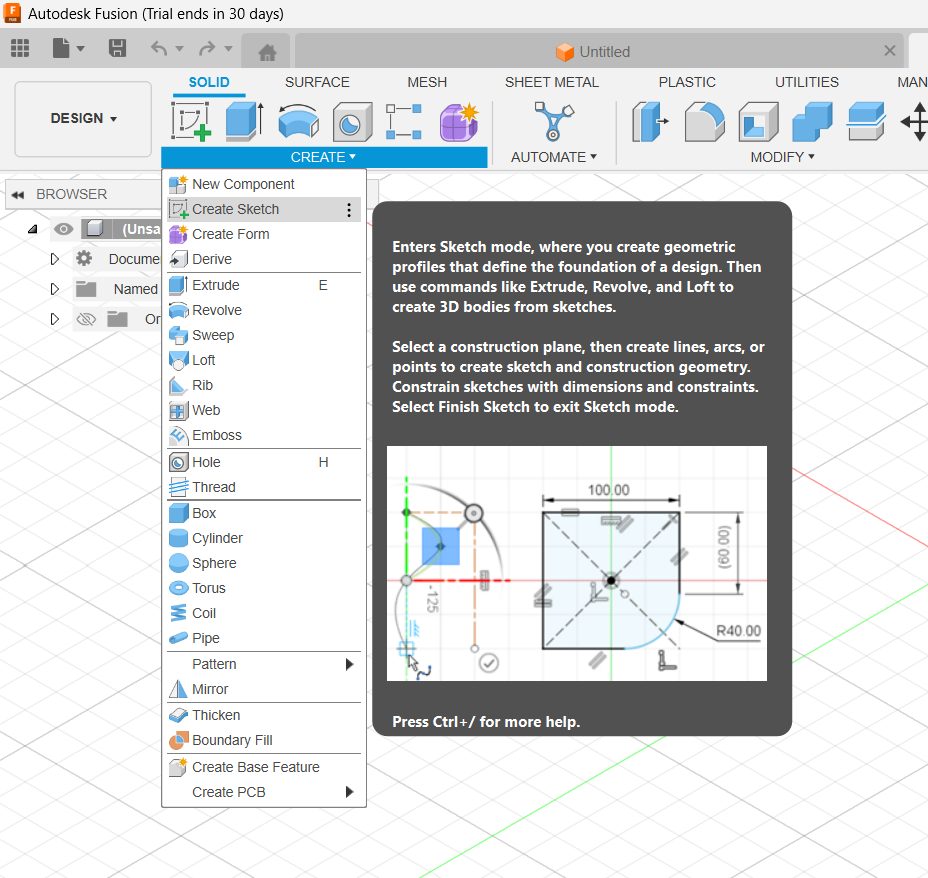Expand the Origin folder tree node

tap(54, 319)
